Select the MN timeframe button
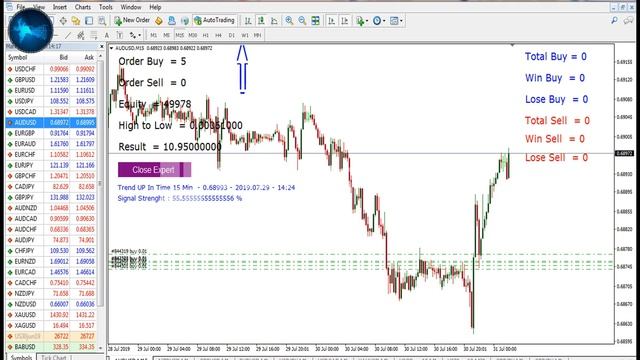Viewport: 640px width, 360px height. 258,36
